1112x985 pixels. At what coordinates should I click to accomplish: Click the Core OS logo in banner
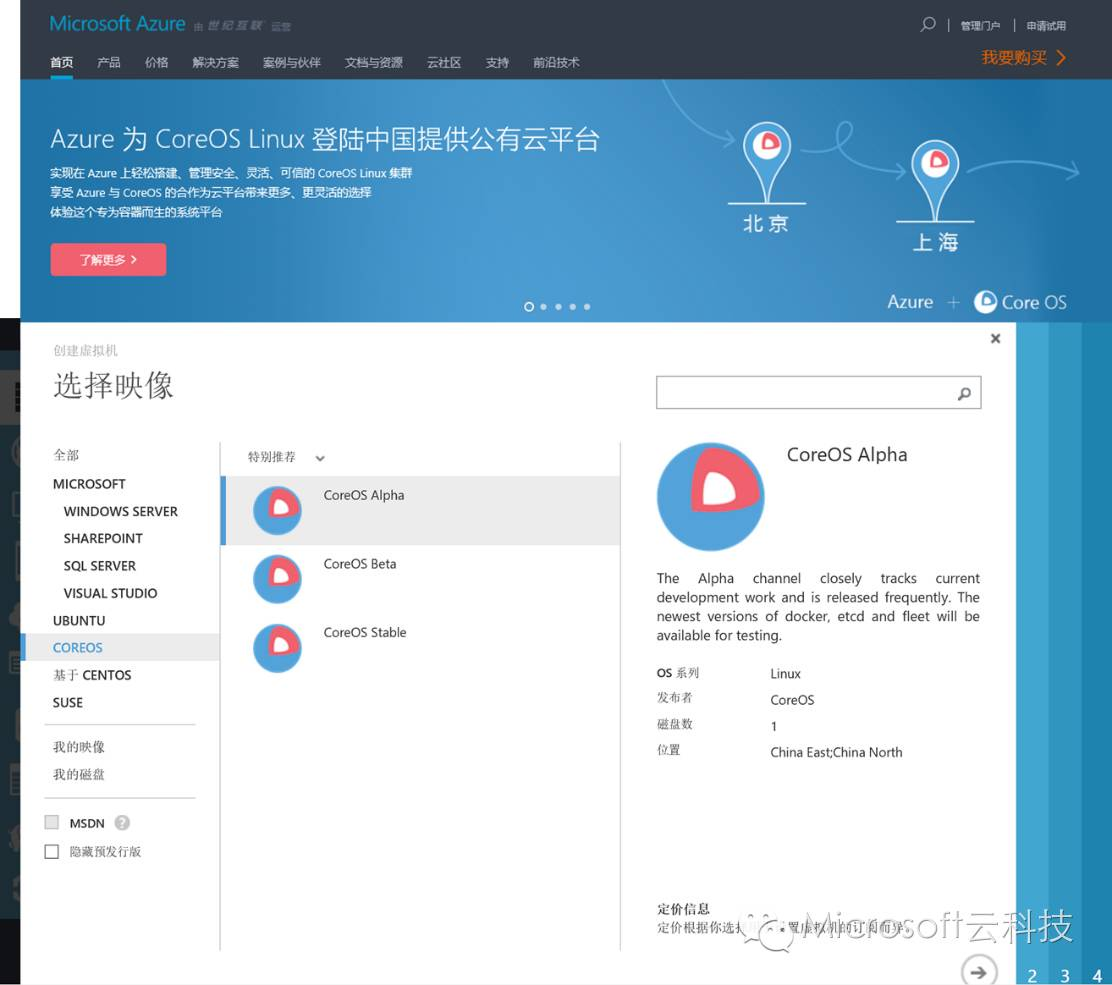point(1019,302)
